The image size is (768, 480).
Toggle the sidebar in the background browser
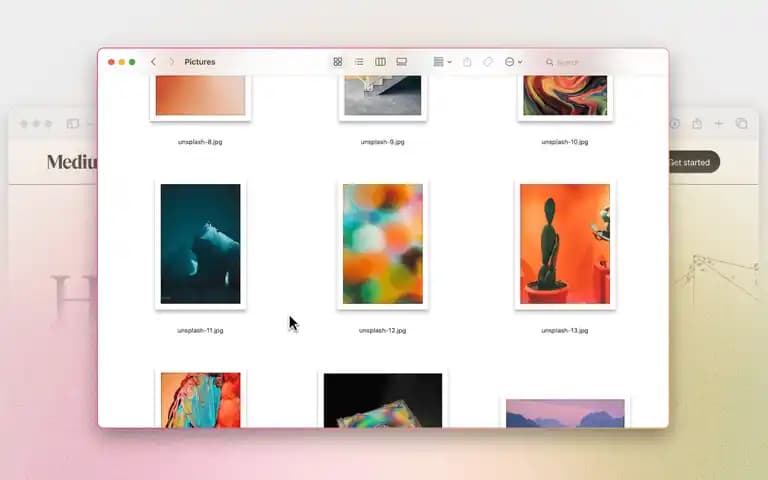click(73, 124)
